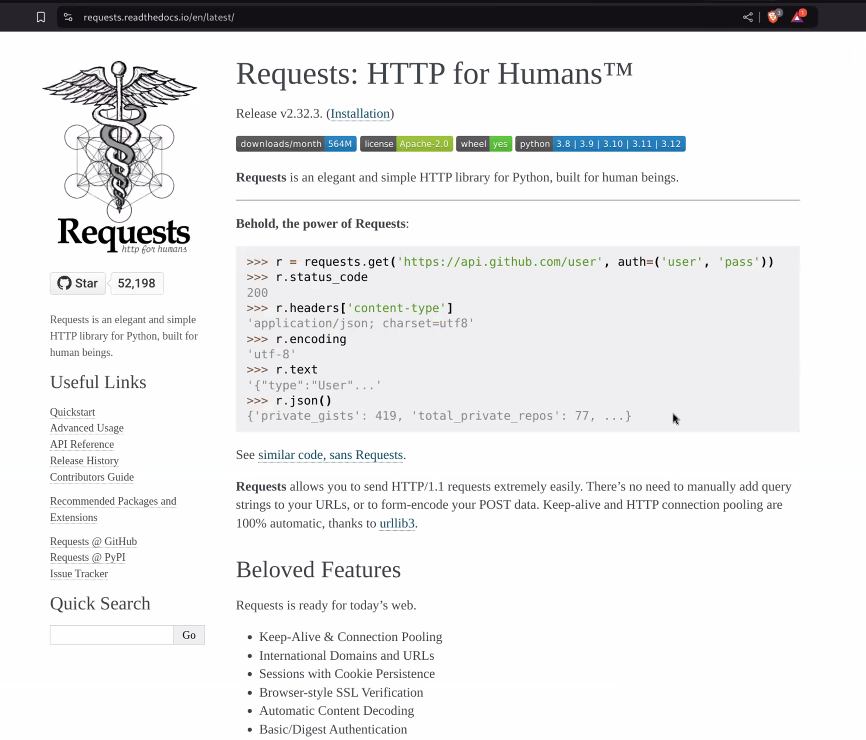The height and width of the screenshot is (740, 866).
Task: Open the Contributors Guide link
Action: click(x=92, y=477)
